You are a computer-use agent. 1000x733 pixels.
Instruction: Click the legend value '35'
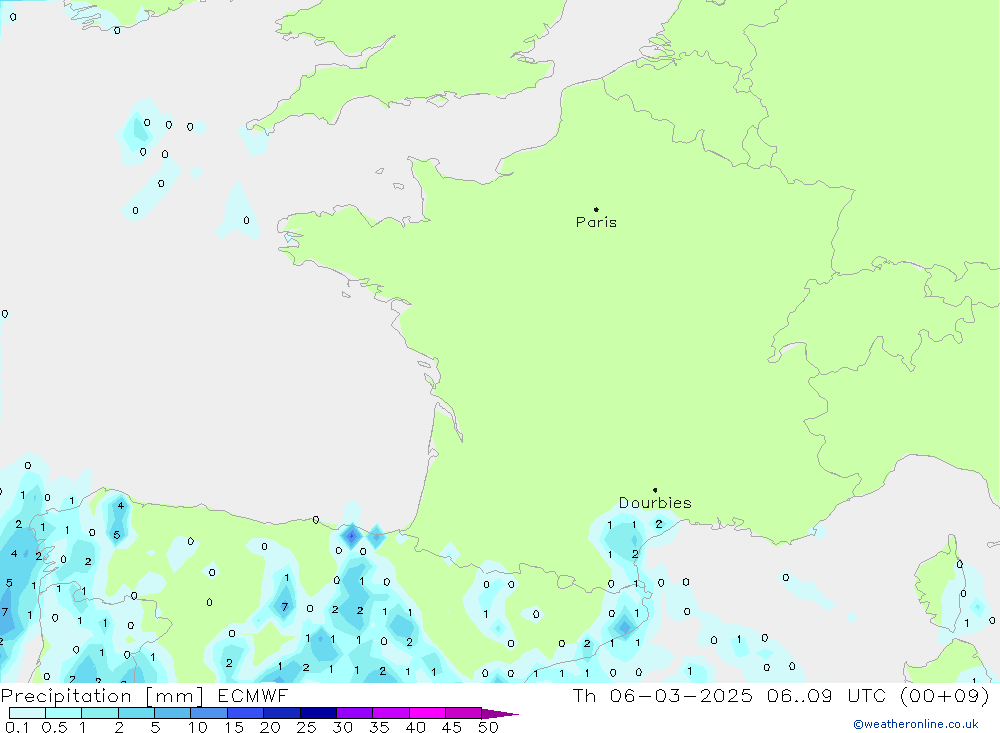pos(379,727)
